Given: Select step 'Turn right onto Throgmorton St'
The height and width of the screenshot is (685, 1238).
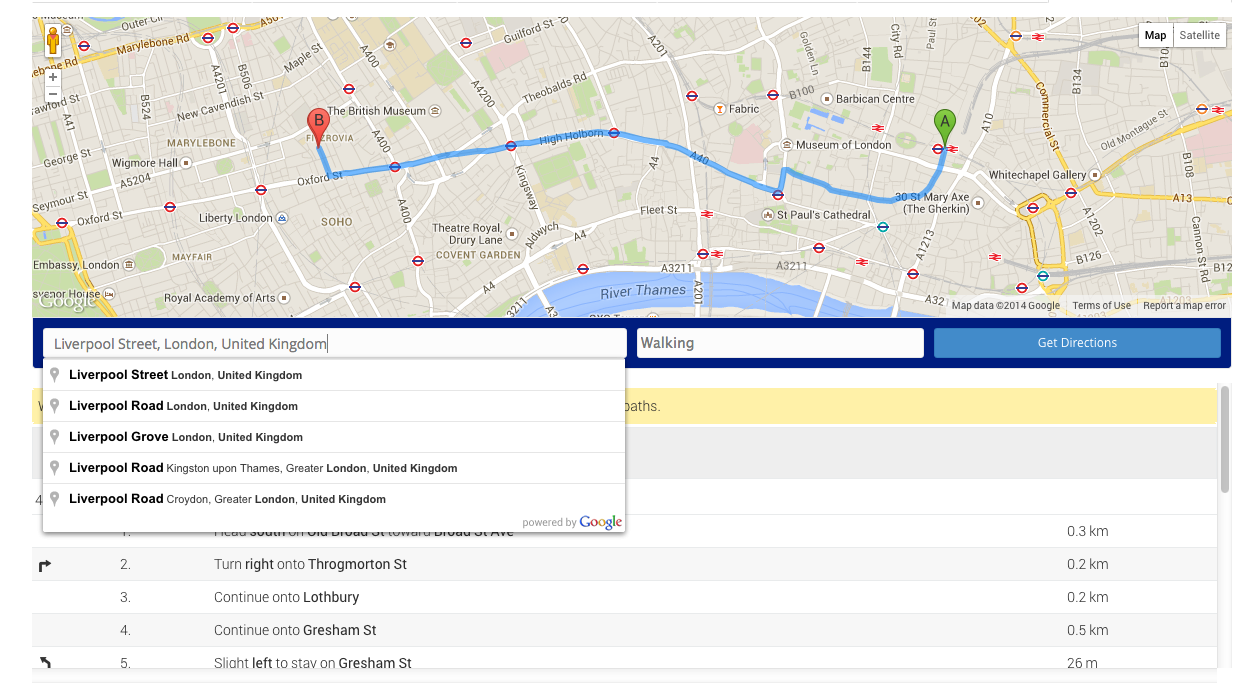Looking at the screenshot, I should [310, 564].
